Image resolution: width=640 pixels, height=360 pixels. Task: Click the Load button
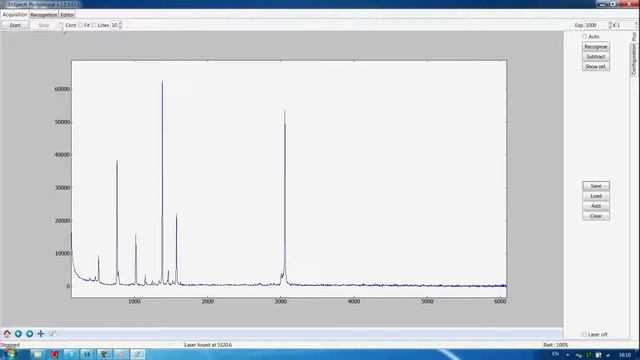click(596, 196)
